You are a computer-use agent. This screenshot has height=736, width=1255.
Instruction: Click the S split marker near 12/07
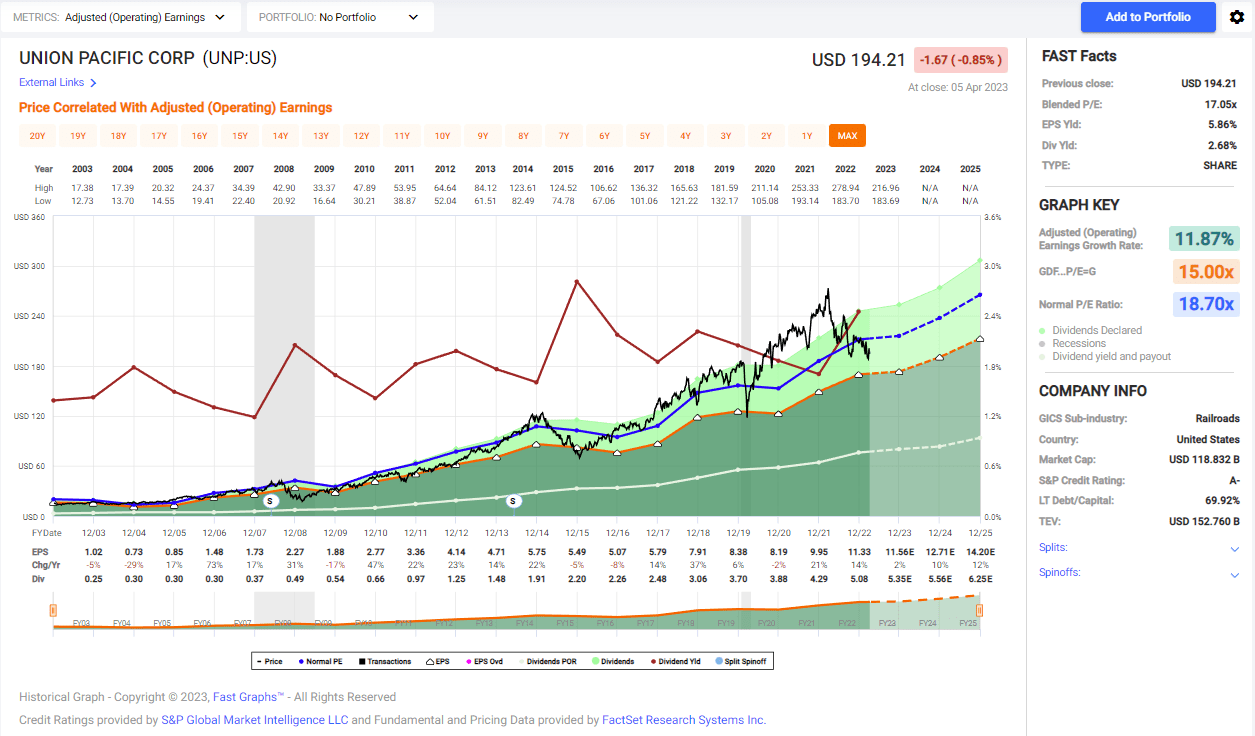(270, 499)
